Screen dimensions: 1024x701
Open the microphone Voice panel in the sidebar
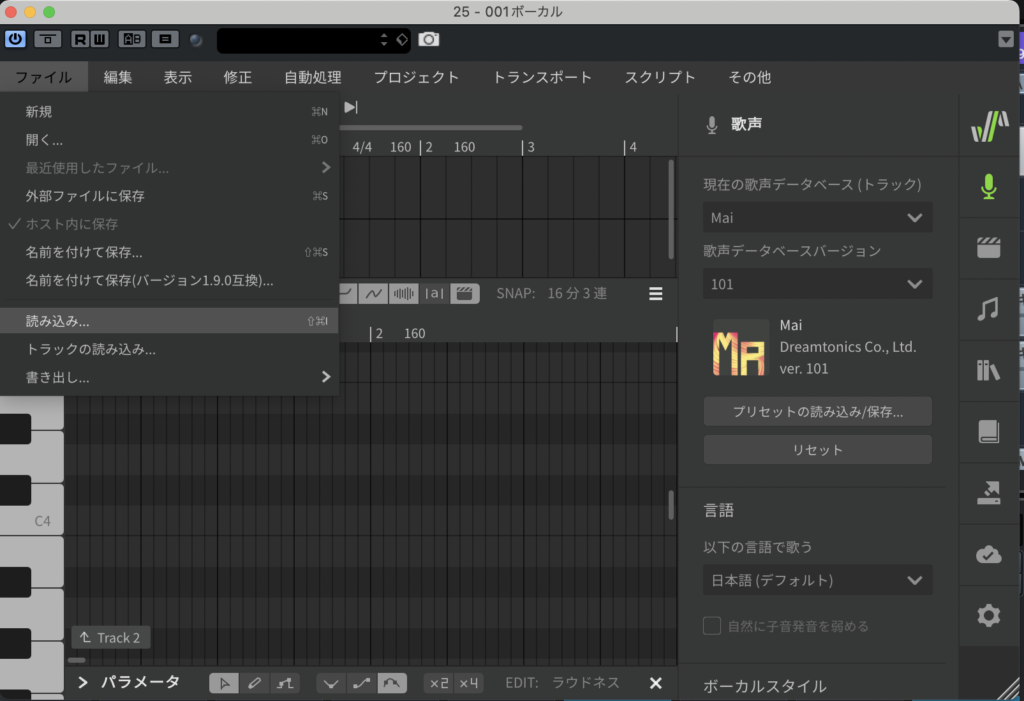988,186
